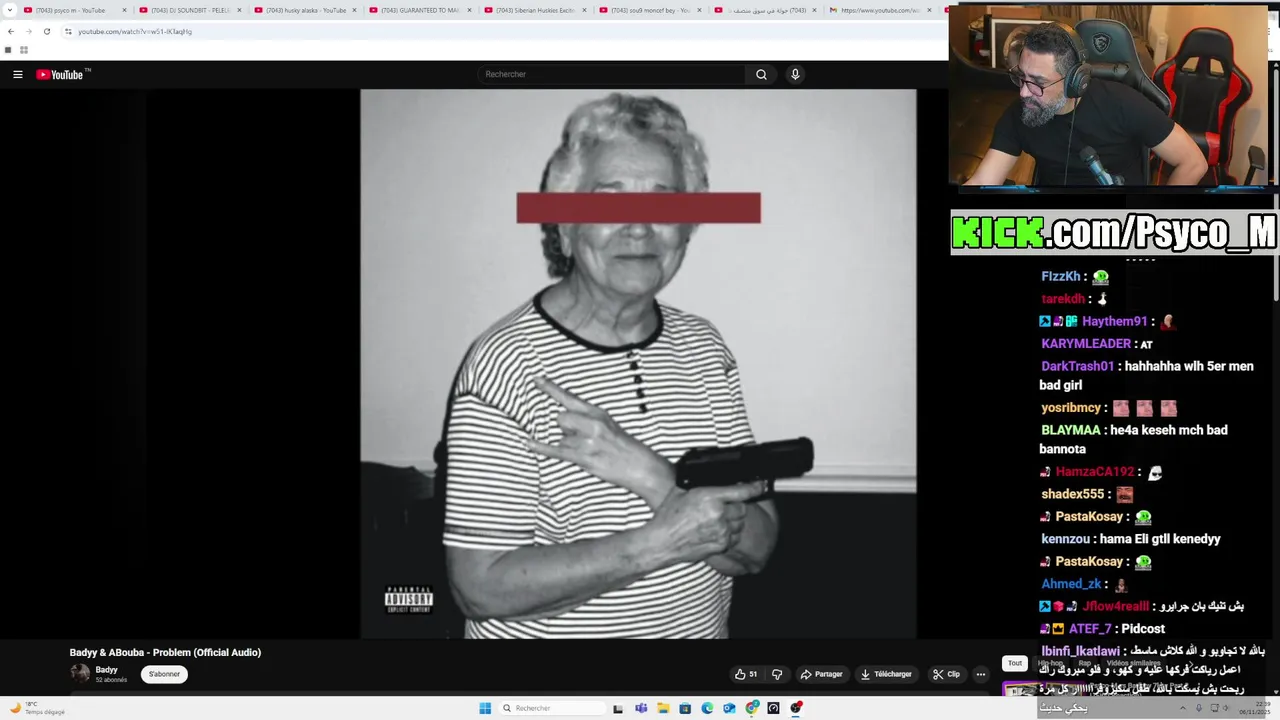Close the psyco m YouTube tab
The width and height of the screenshot is (1280, 720).
point(124,10)
